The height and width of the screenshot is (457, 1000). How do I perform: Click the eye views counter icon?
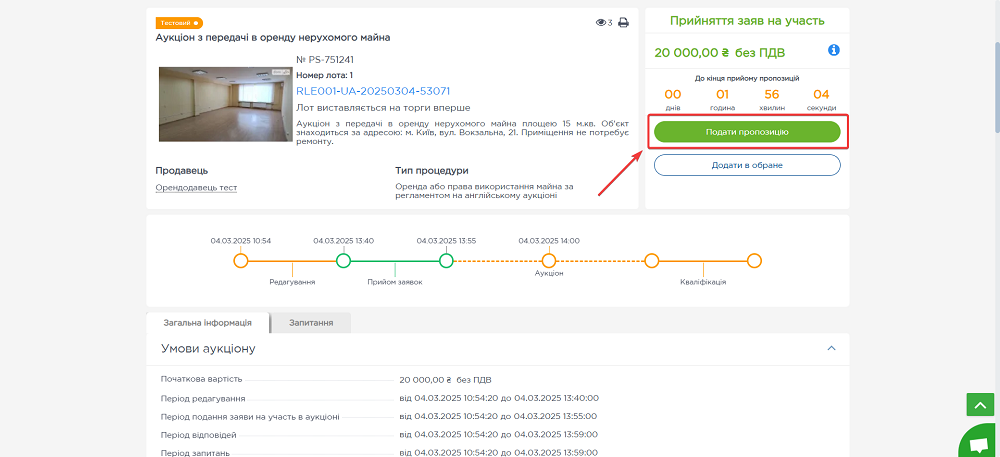600,22
